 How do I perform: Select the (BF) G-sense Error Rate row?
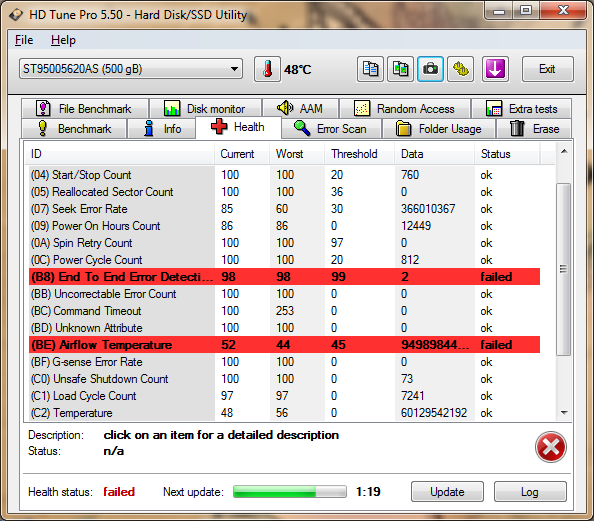pyautogui.click(x=284, y=362)
